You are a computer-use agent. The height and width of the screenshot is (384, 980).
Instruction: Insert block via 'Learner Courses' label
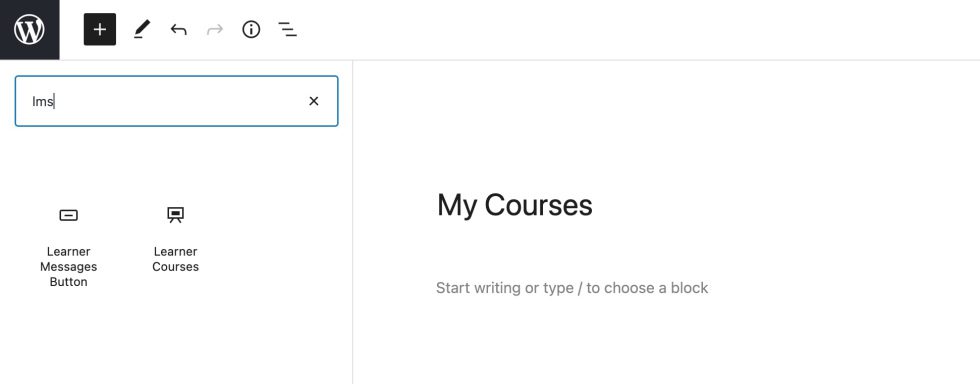(x=176, y=259)
